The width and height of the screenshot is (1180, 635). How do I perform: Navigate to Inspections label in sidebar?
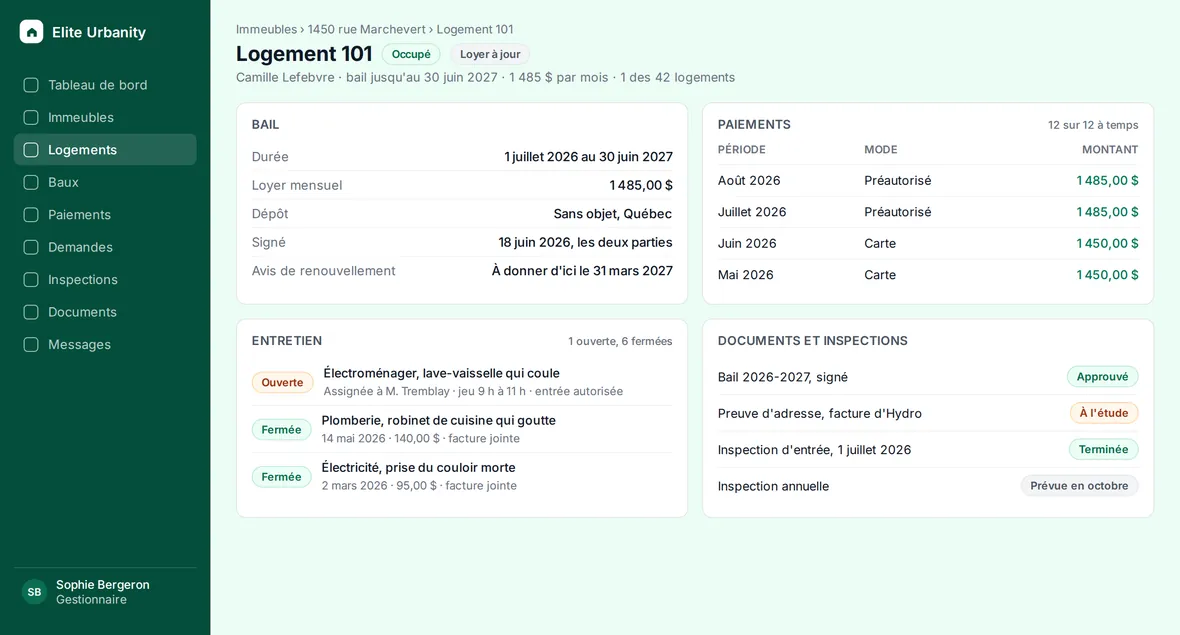tap(83, 279)
